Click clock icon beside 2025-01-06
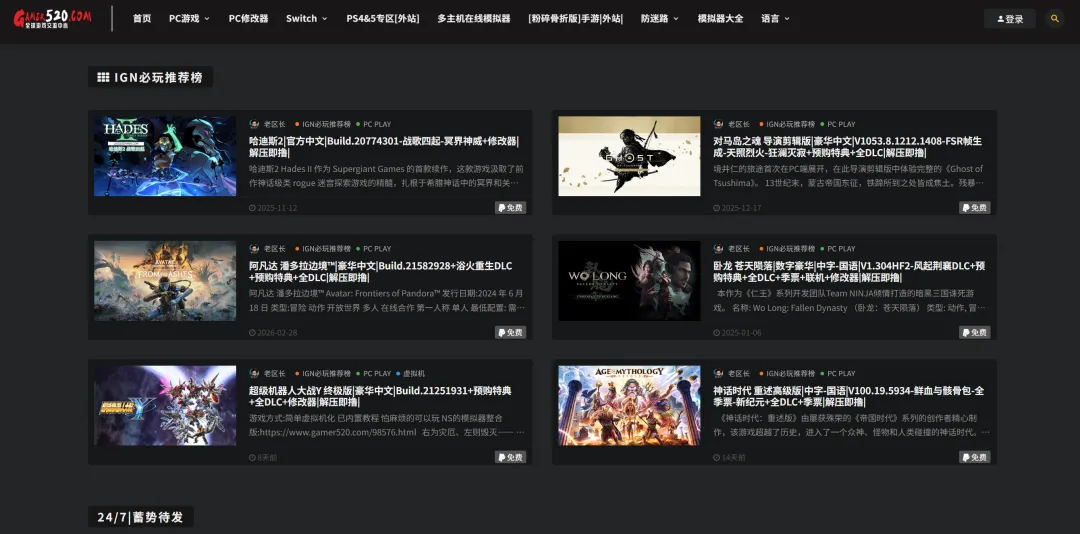1080x534 pixels. point(717,333)
